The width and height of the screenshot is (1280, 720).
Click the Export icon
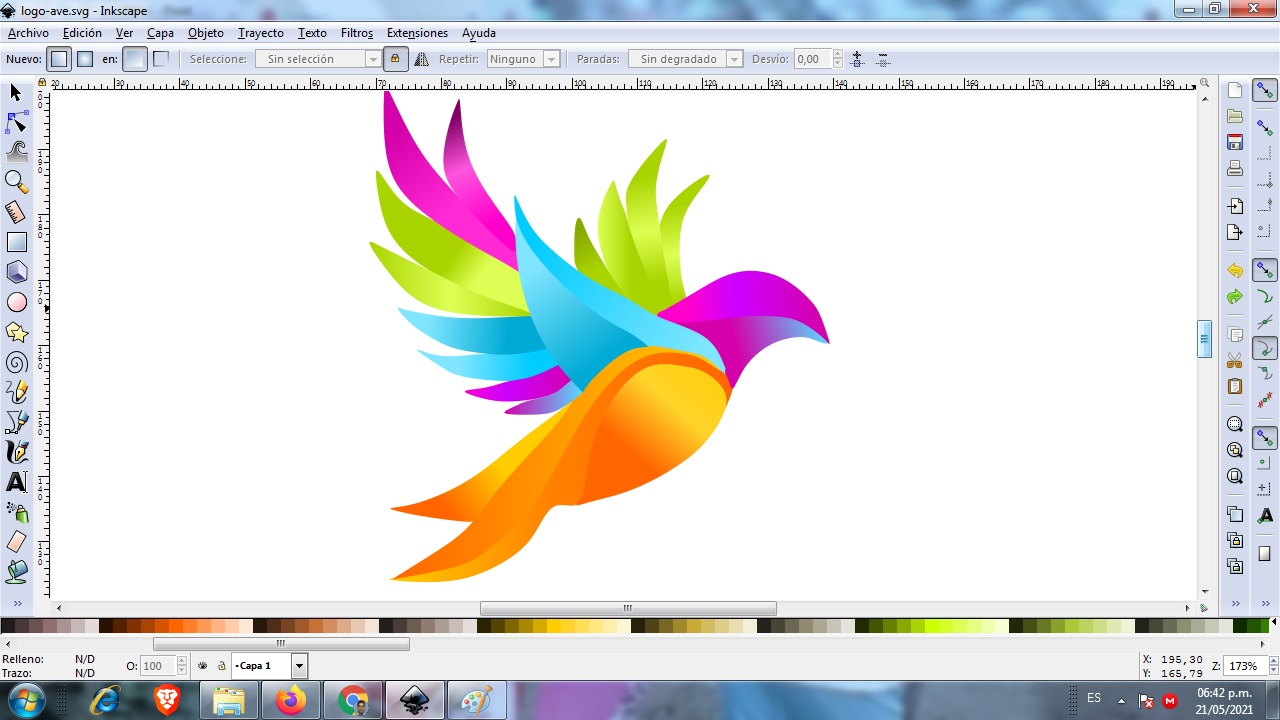[1235, 232]
